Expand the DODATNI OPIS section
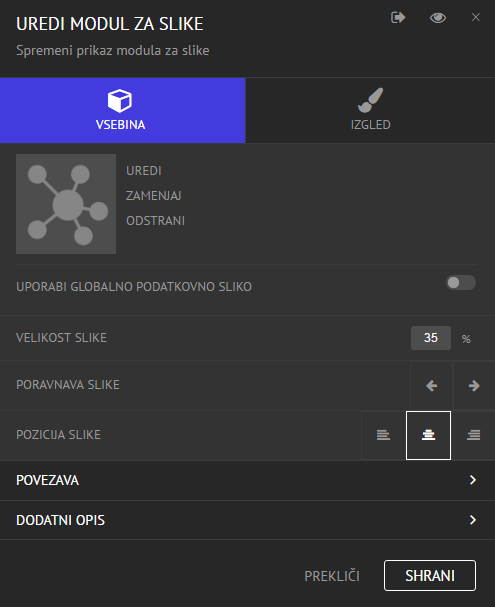495x607 pixels. 247,520
